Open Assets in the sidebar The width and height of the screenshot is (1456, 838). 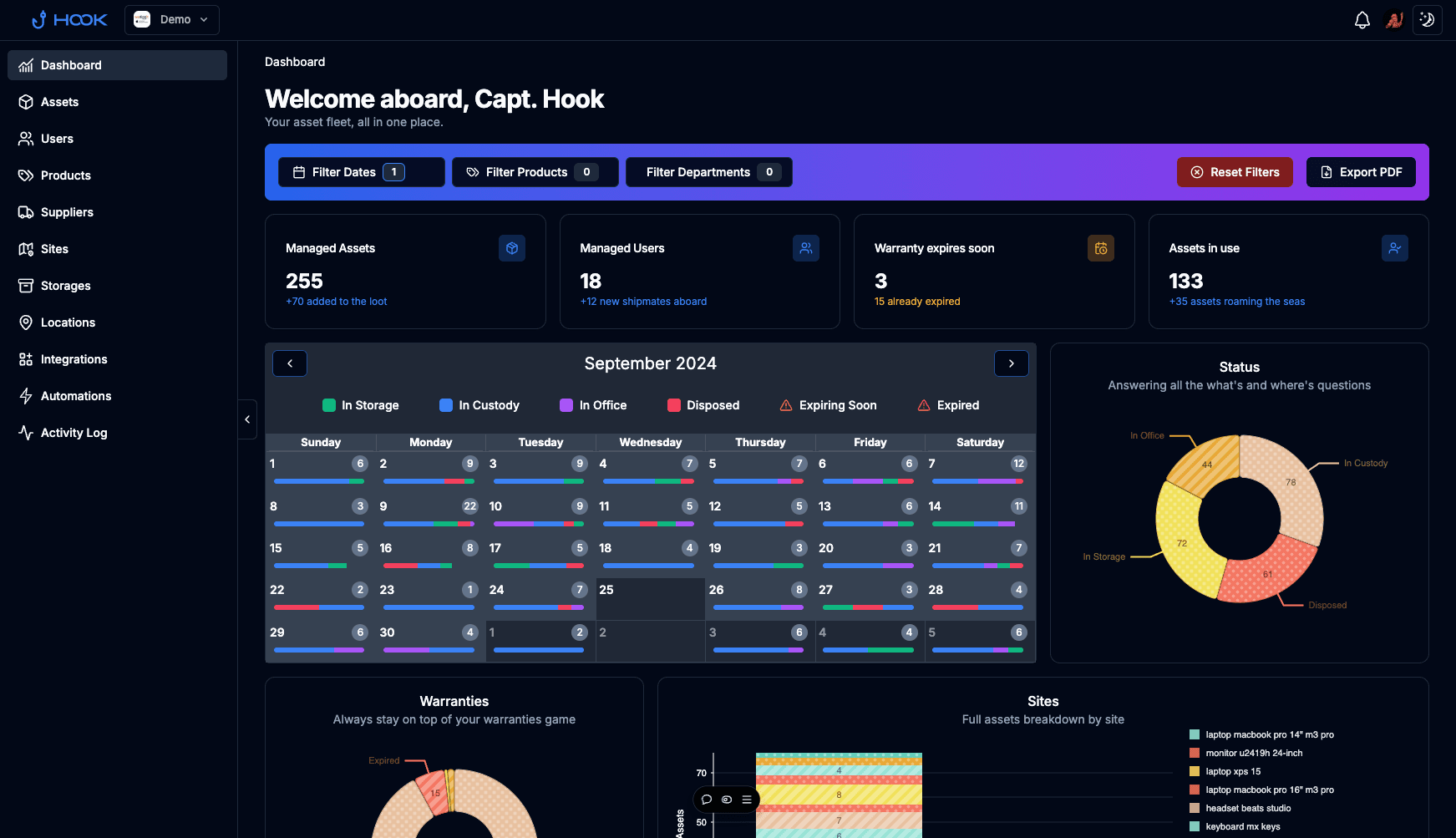pos(59,102)
